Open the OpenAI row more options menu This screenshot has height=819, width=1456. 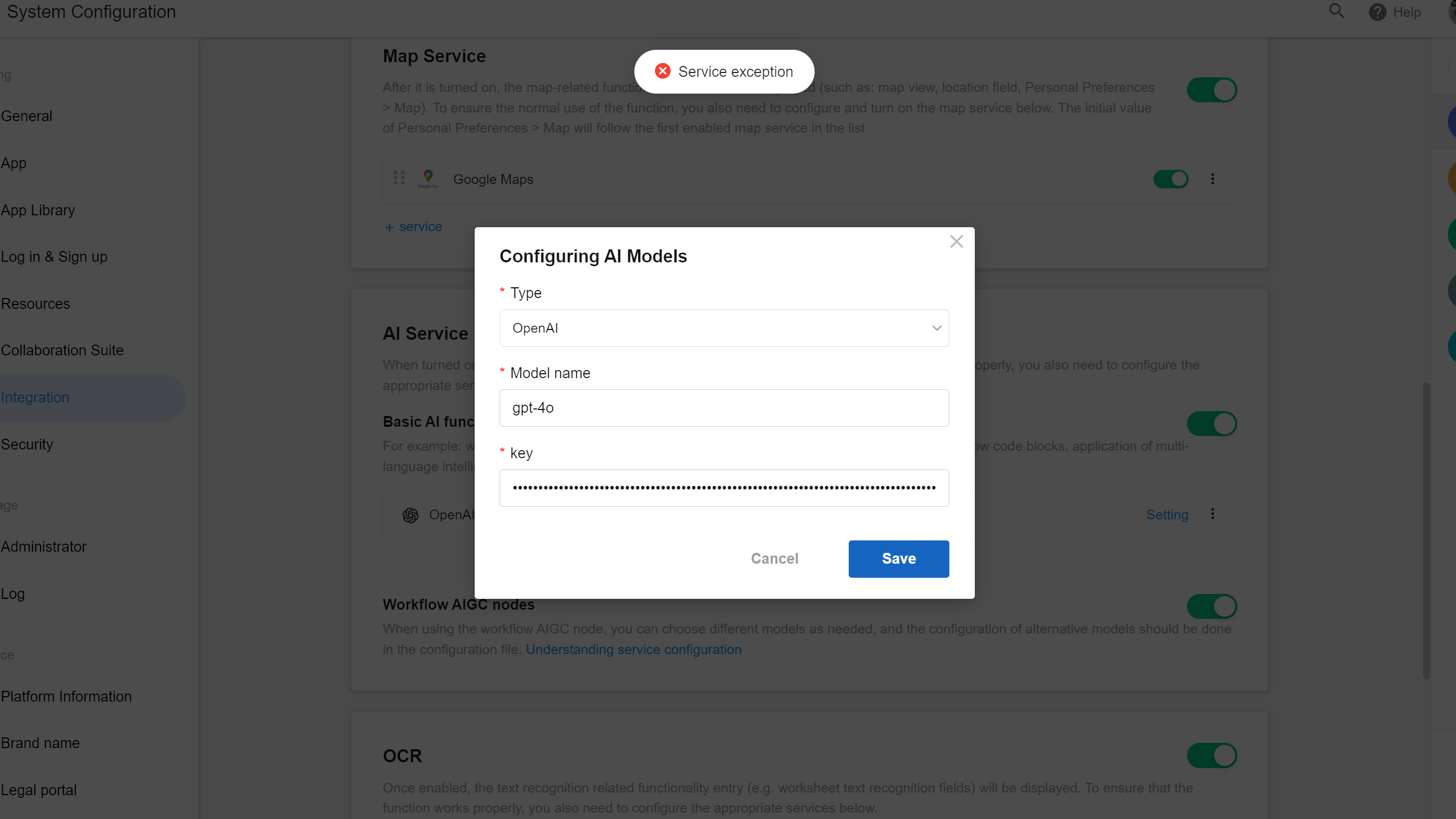pyautogui.click(x=1212, y=514)
